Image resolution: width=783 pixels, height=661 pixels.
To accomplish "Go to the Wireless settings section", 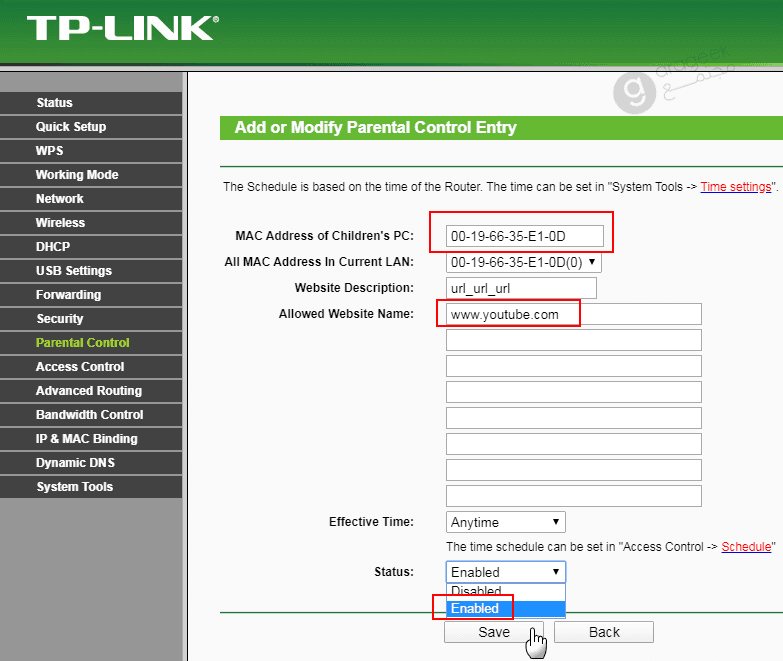I will (60, 223).
